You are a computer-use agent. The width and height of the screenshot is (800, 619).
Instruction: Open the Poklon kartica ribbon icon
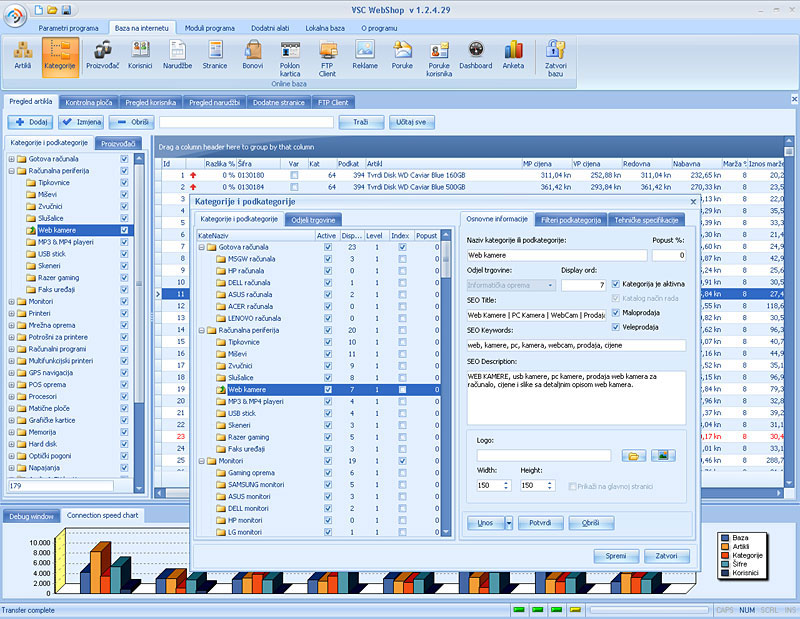[290, 59]
